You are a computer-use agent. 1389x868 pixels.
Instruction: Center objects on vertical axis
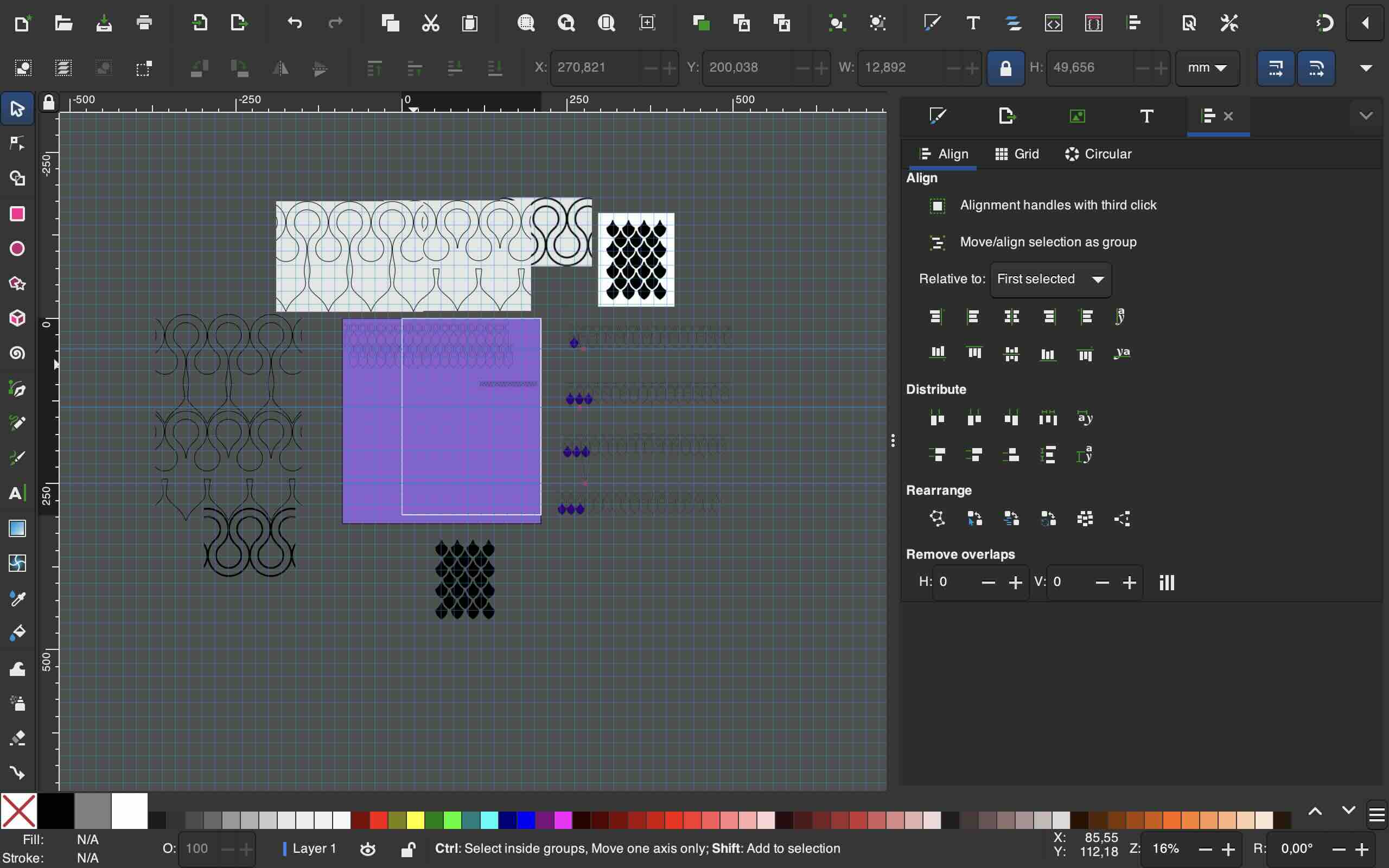pos(1012,316)
